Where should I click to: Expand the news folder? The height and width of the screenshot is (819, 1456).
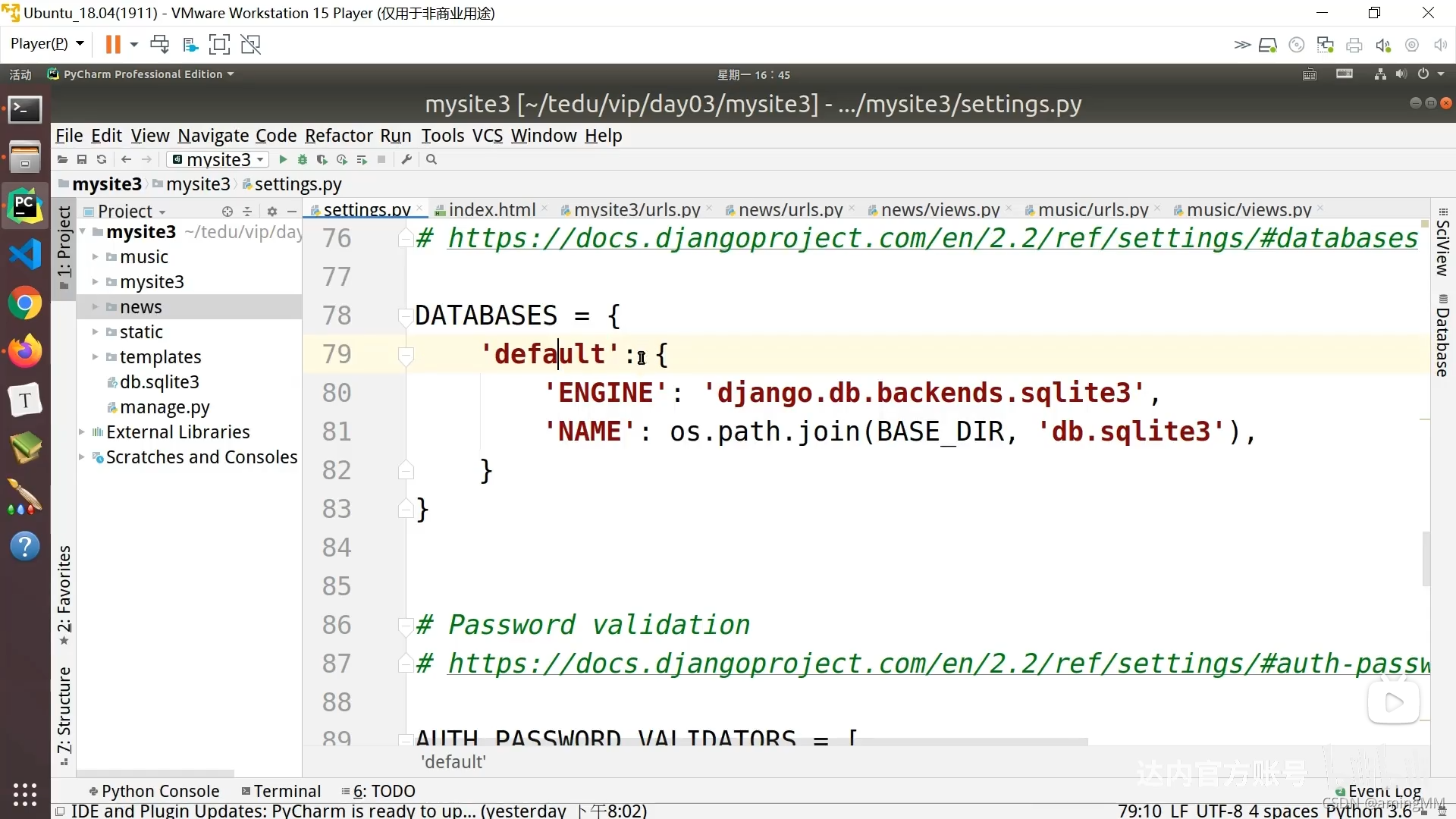click(x=96, y=307)
